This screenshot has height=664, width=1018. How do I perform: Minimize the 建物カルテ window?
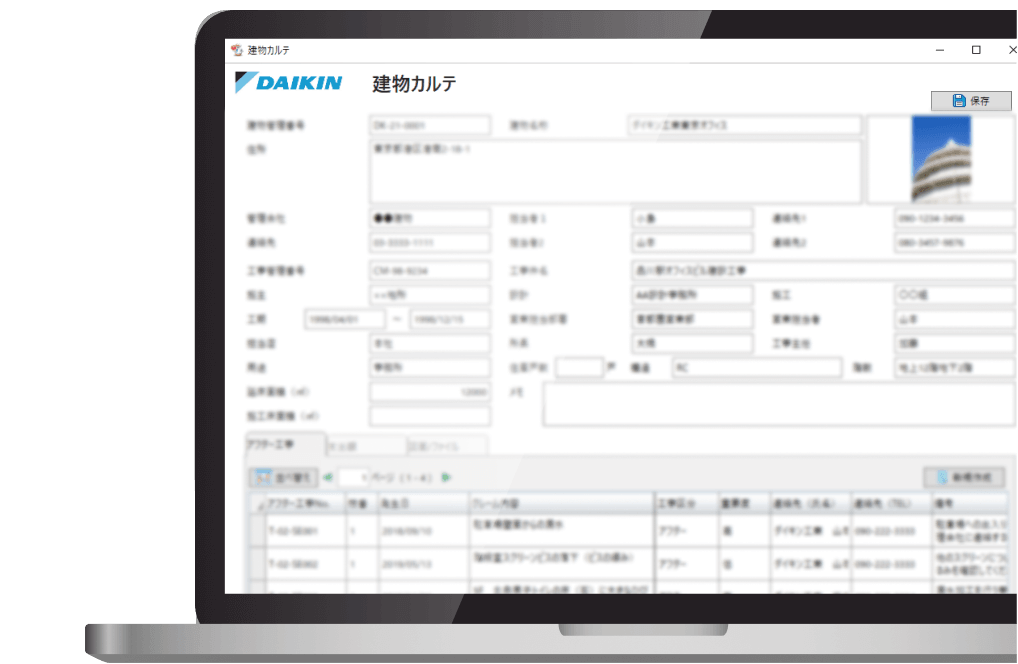(939, 50)
